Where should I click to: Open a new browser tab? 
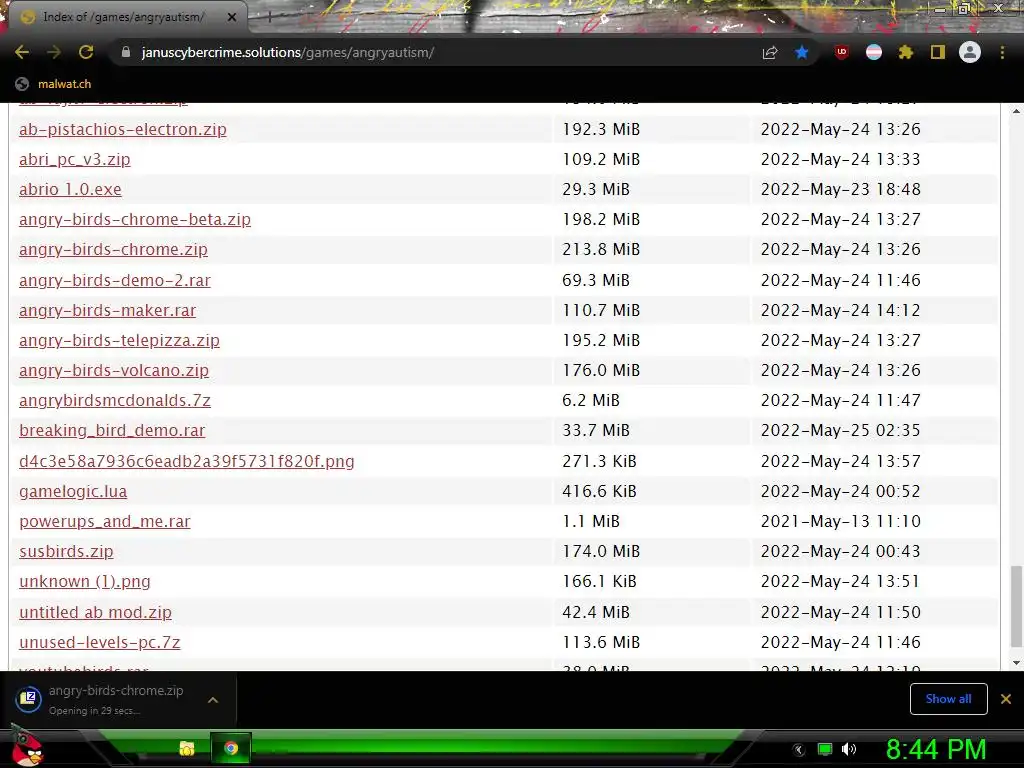pyautogui.click(x=270, y=18)
